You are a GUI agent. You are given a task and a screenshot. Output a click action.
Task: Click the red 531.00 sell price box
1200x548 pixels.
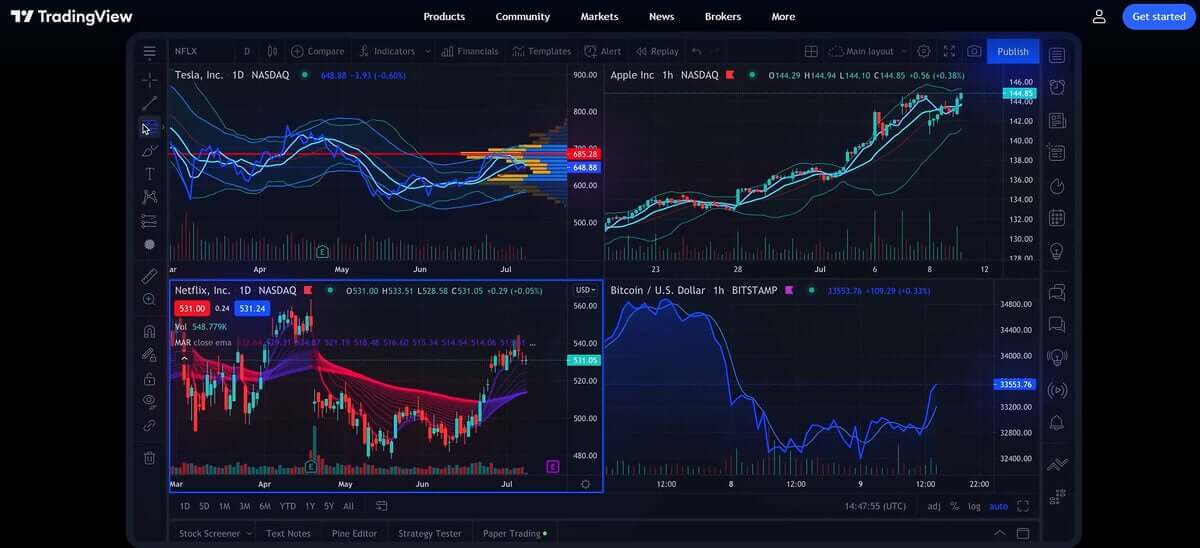192,309
